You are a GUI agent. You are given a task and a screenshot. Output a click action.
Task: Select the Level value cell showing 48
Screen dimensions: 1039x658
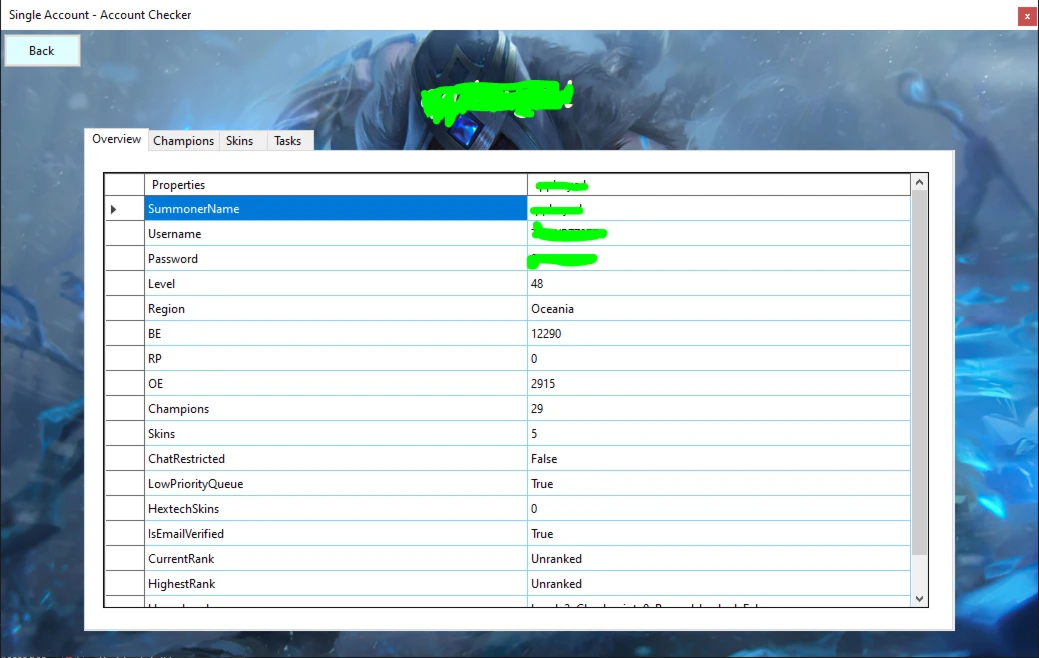tap(718, 284)
